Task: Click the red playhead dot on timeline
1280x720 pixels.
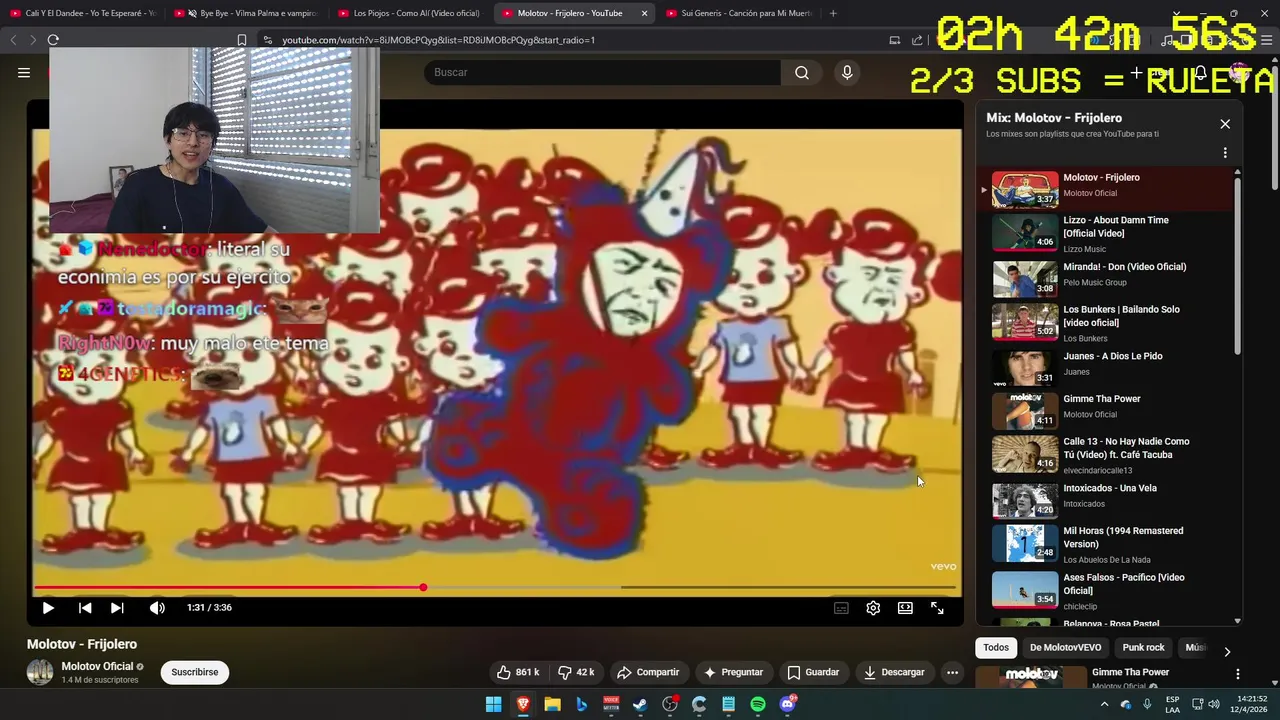Action: click(423, 587)
